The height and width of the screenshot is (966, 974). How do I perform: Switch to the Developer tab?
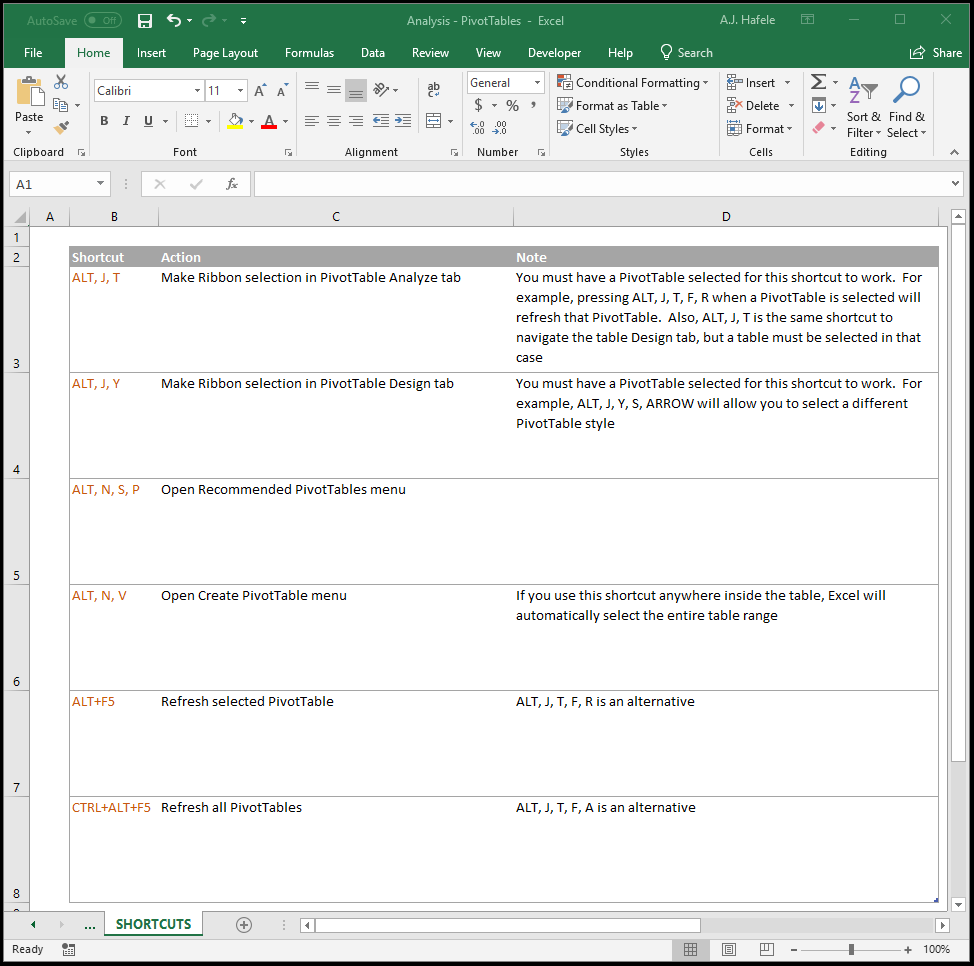[x=554, y=53]
